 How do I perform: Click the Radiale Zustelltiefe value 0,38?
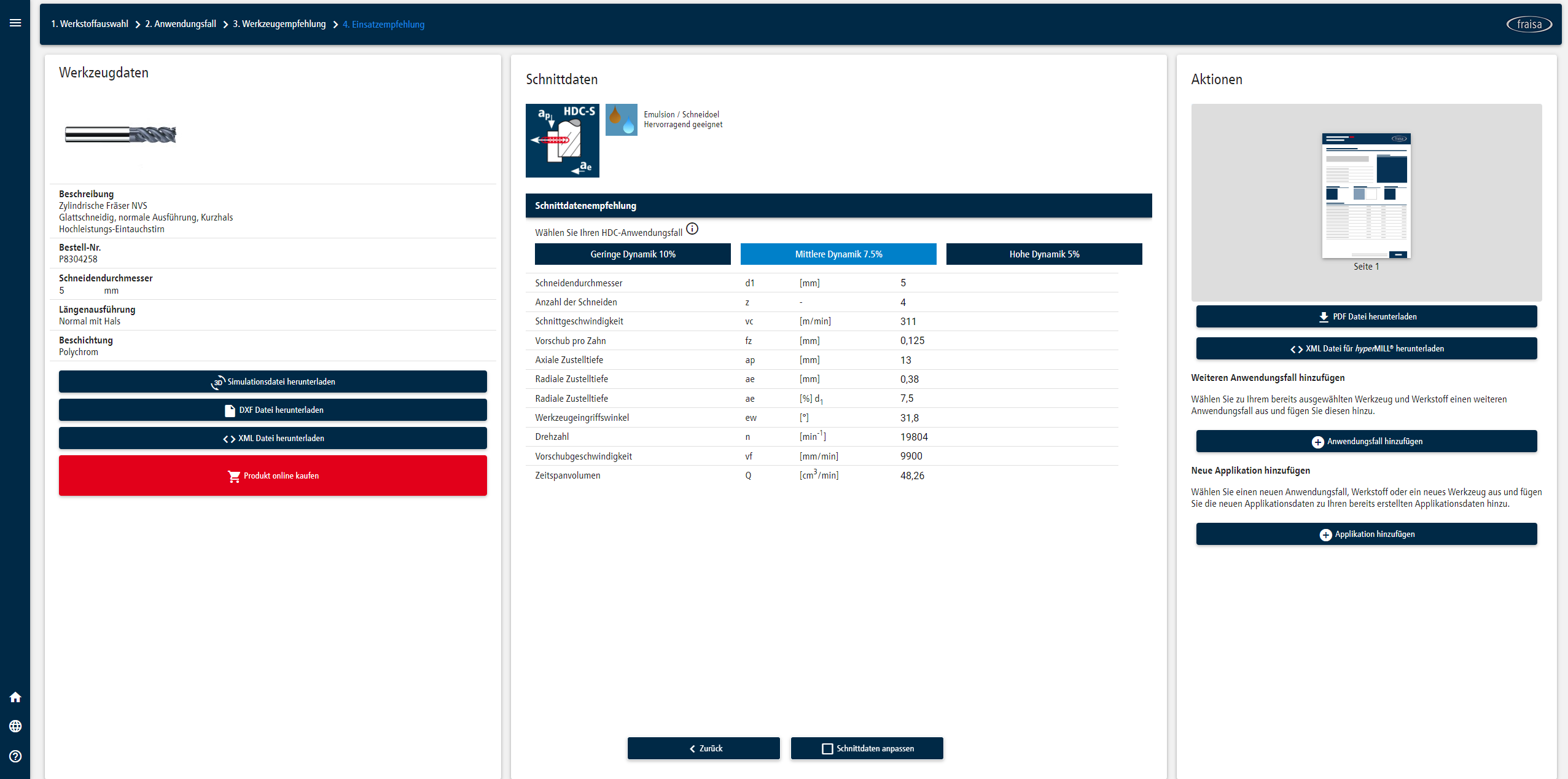[x=910, y=379]
